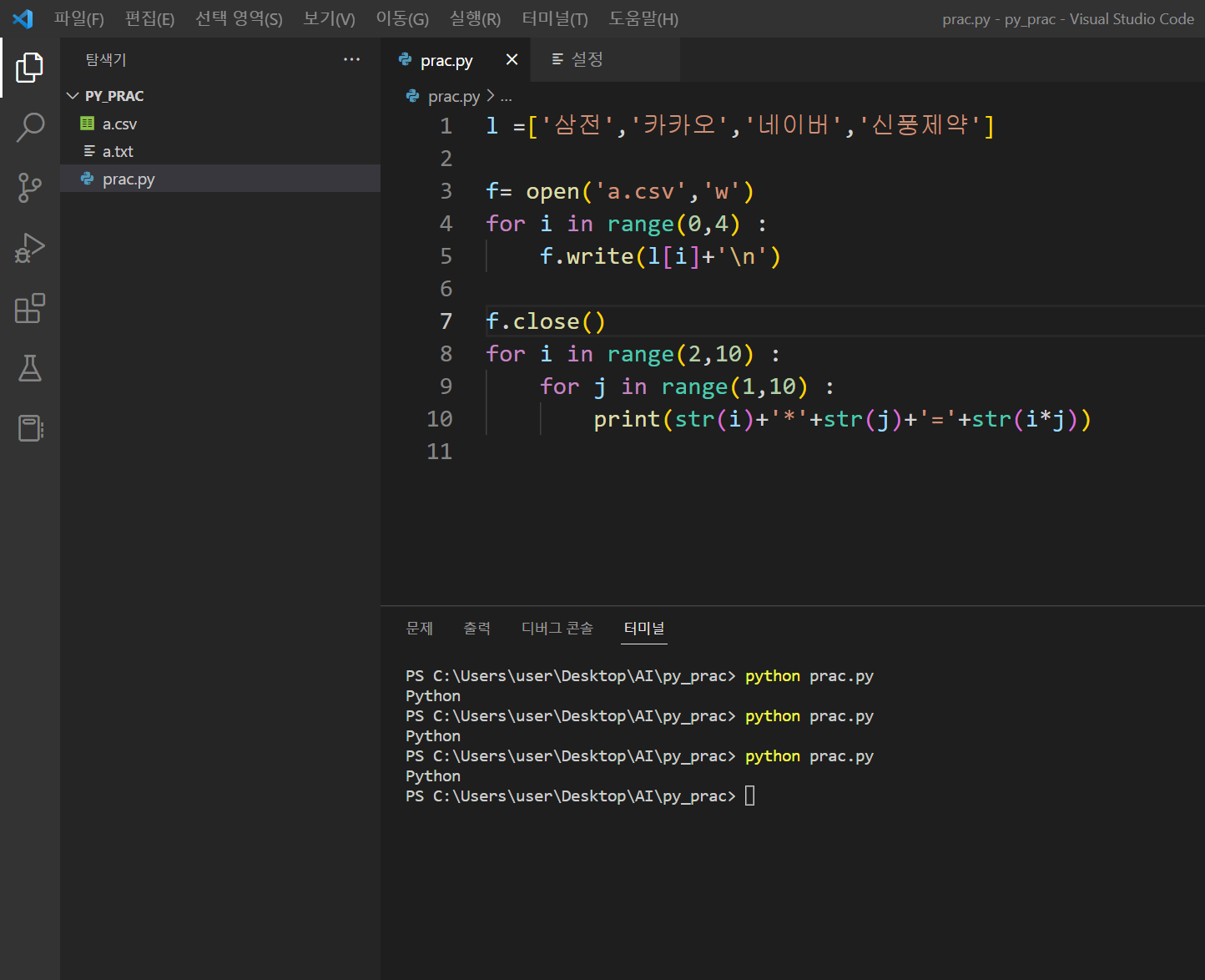Open a.csv in the explorer
1205x980 pixels.
pyautogui.click(x=220, y=124)
